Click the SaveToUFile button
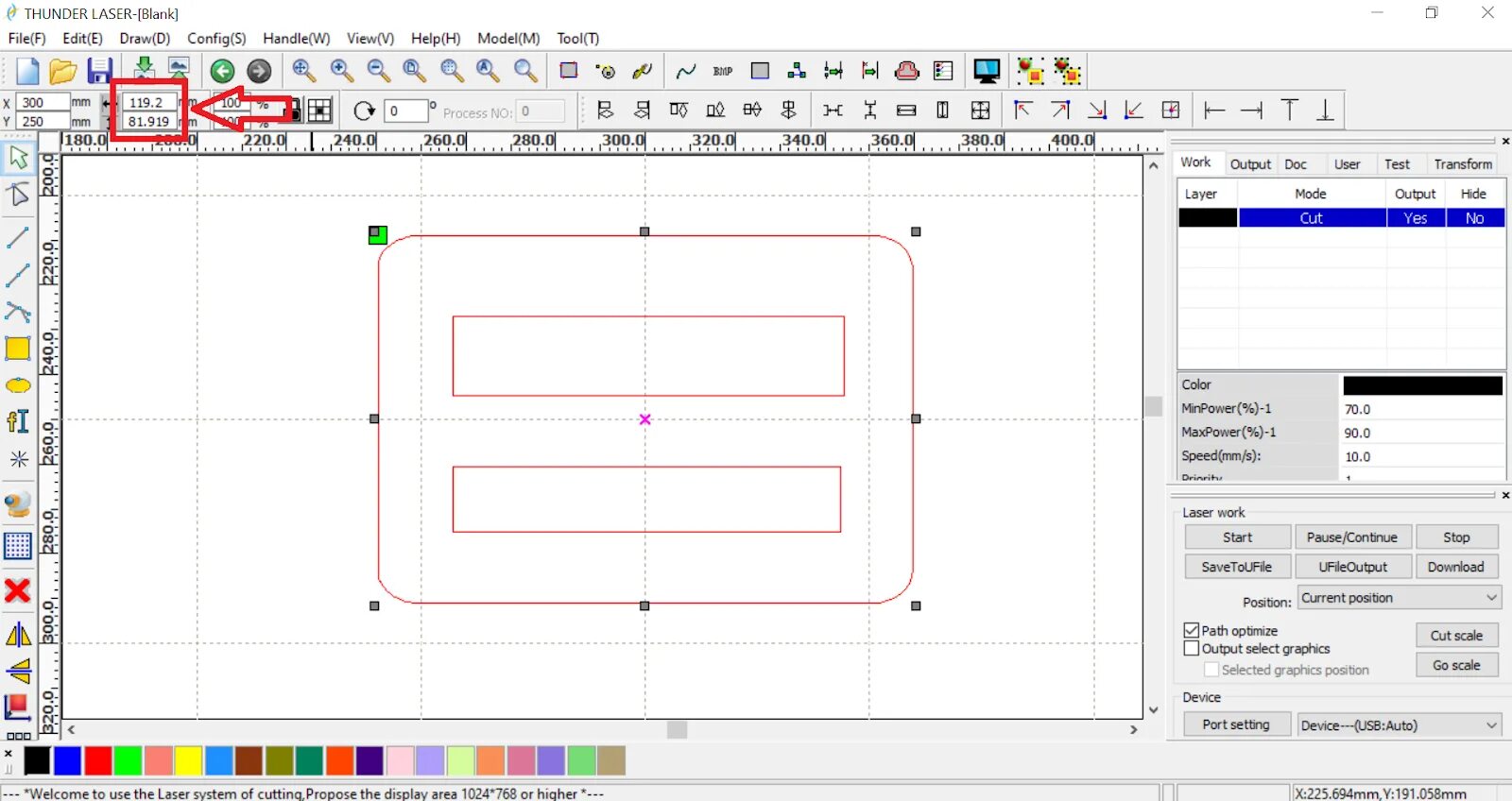The height and width of the screenshot is (801, 1512). click(1237, 567)
